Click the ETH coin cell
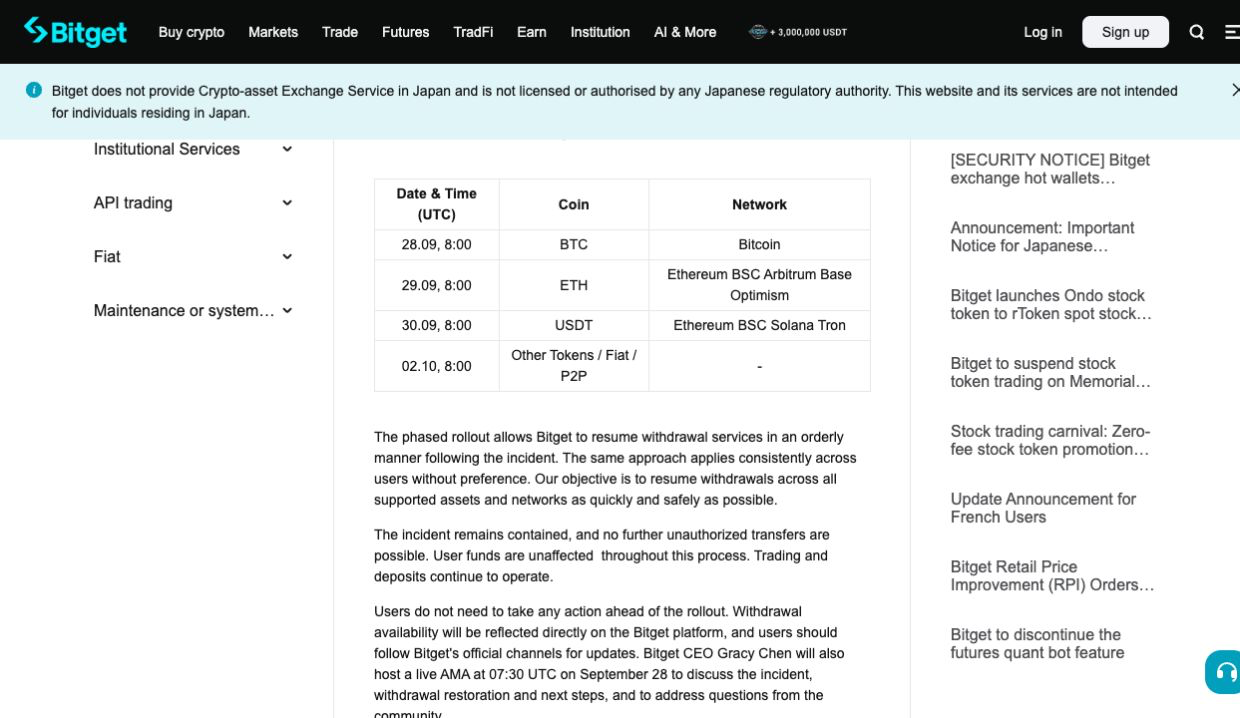The image size is (1240, 718). coord(574,285)
